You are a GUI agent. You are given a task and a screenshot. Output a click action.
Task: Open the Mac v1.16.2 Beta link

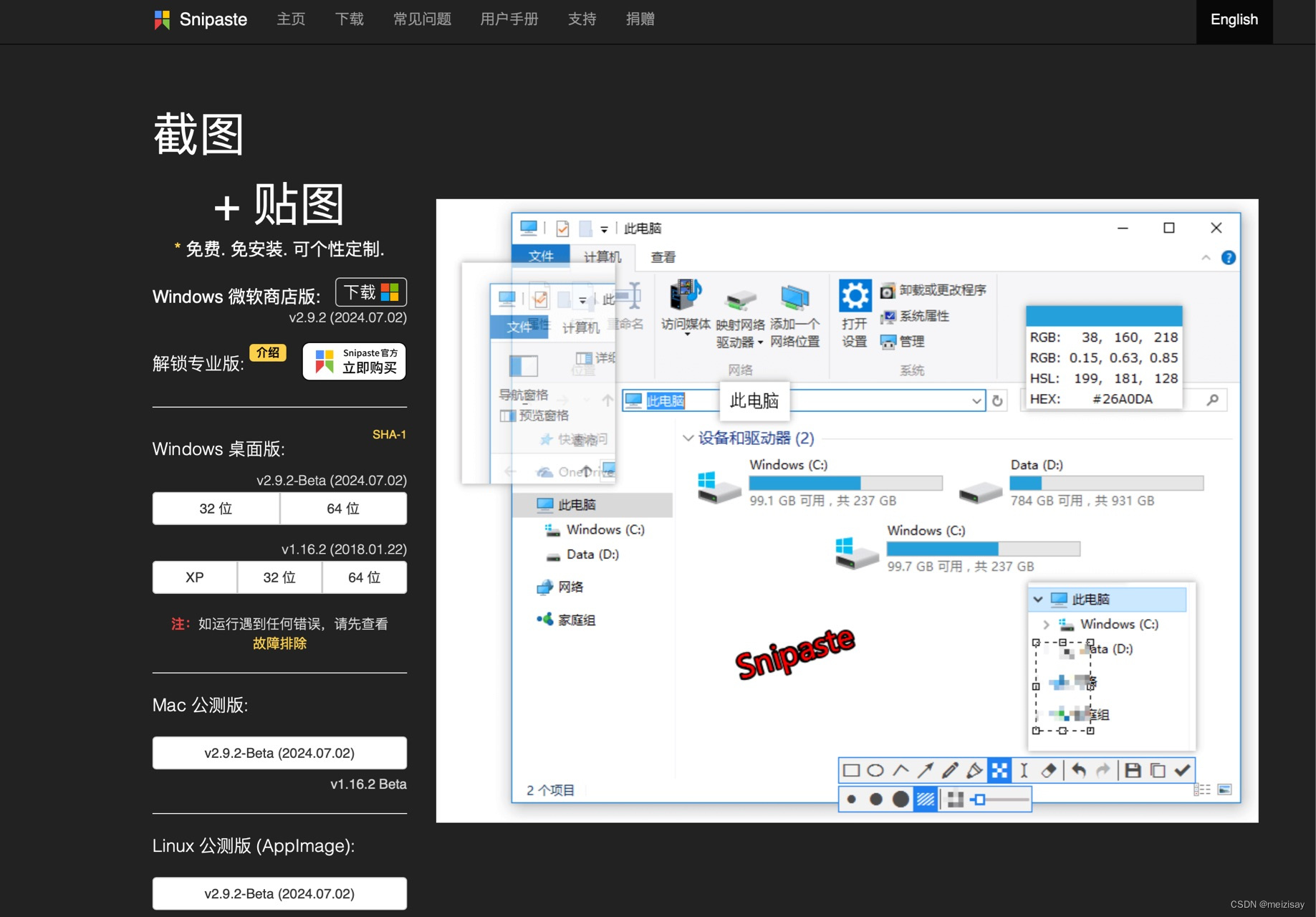[x=368, y=784]
